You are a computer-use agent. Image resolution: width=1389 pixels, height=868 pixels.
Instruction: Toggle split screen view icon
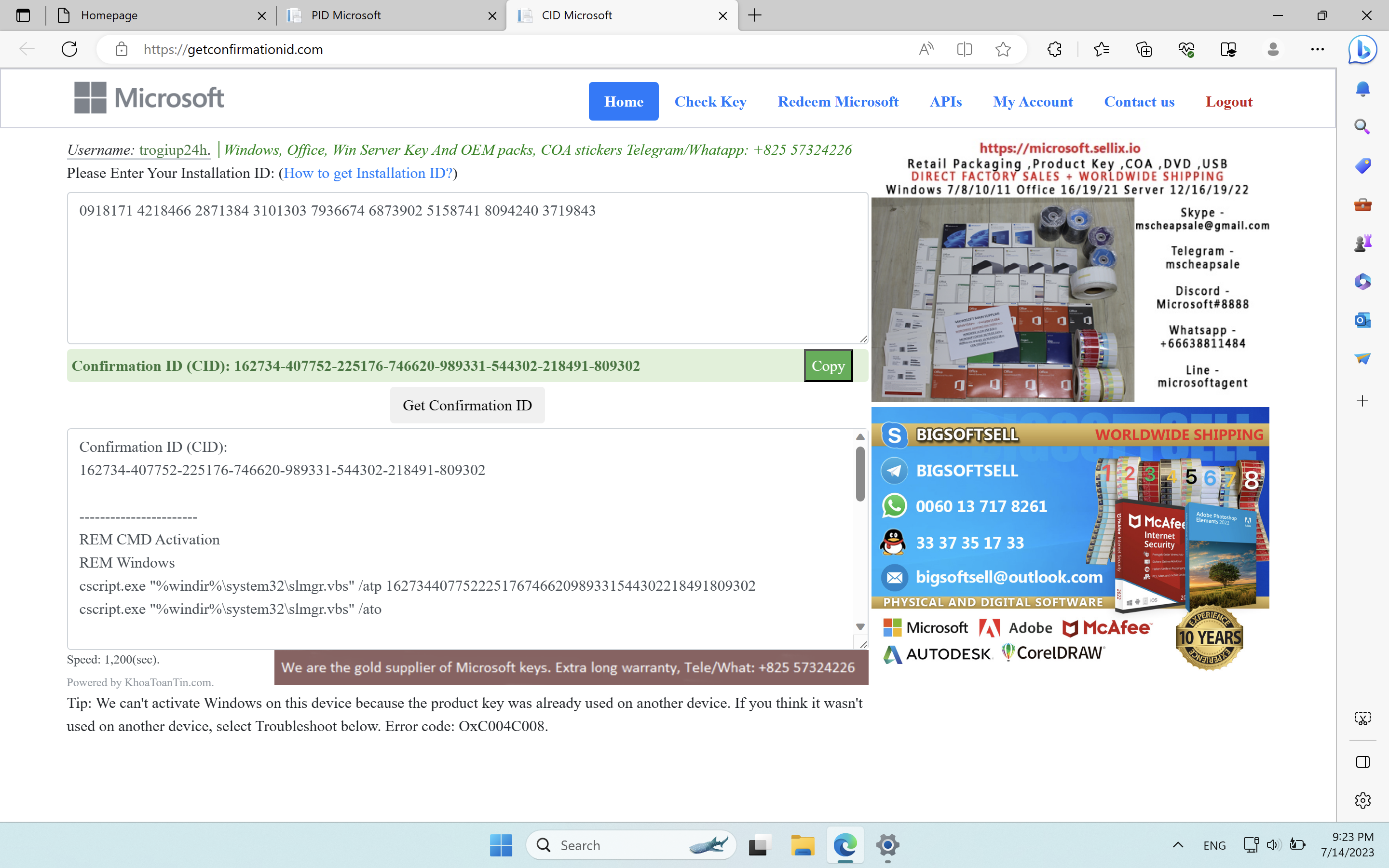964,49
